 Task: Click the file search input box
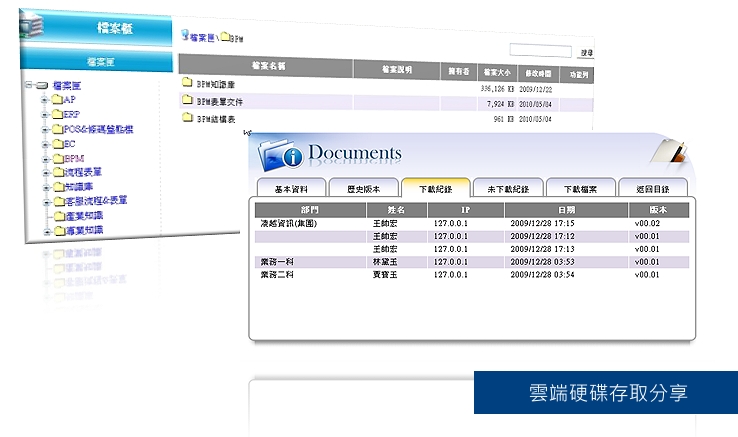tap(540, 51)
